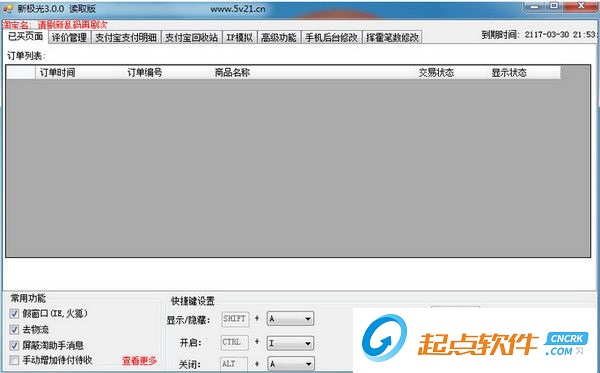The image size is (600, 373).
Task: Open the 评价管理 tab
Action: tap(69, 37)
